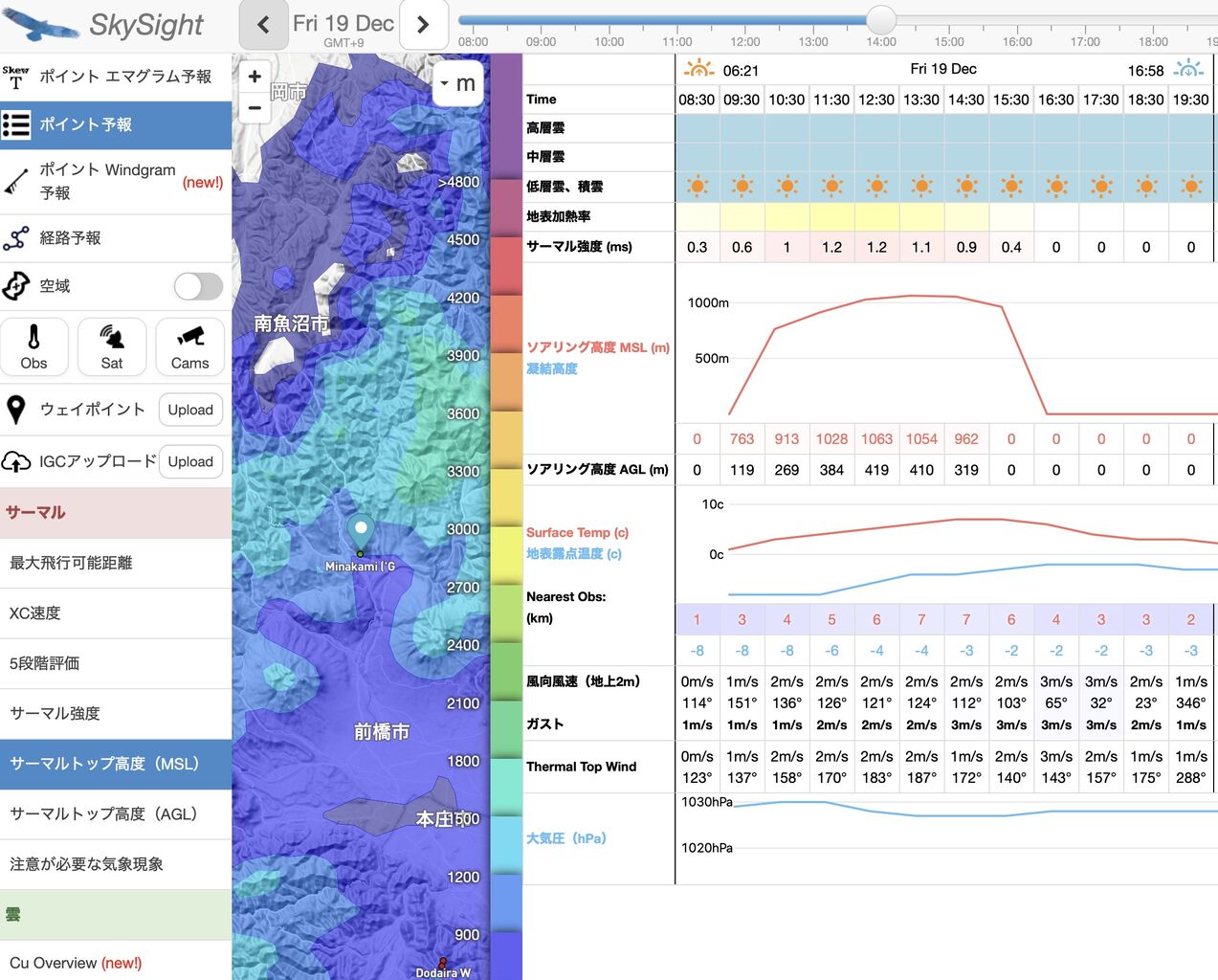1218x980 pixels.
Task: Select the 11:30 time column header
Action: (831, 100)
